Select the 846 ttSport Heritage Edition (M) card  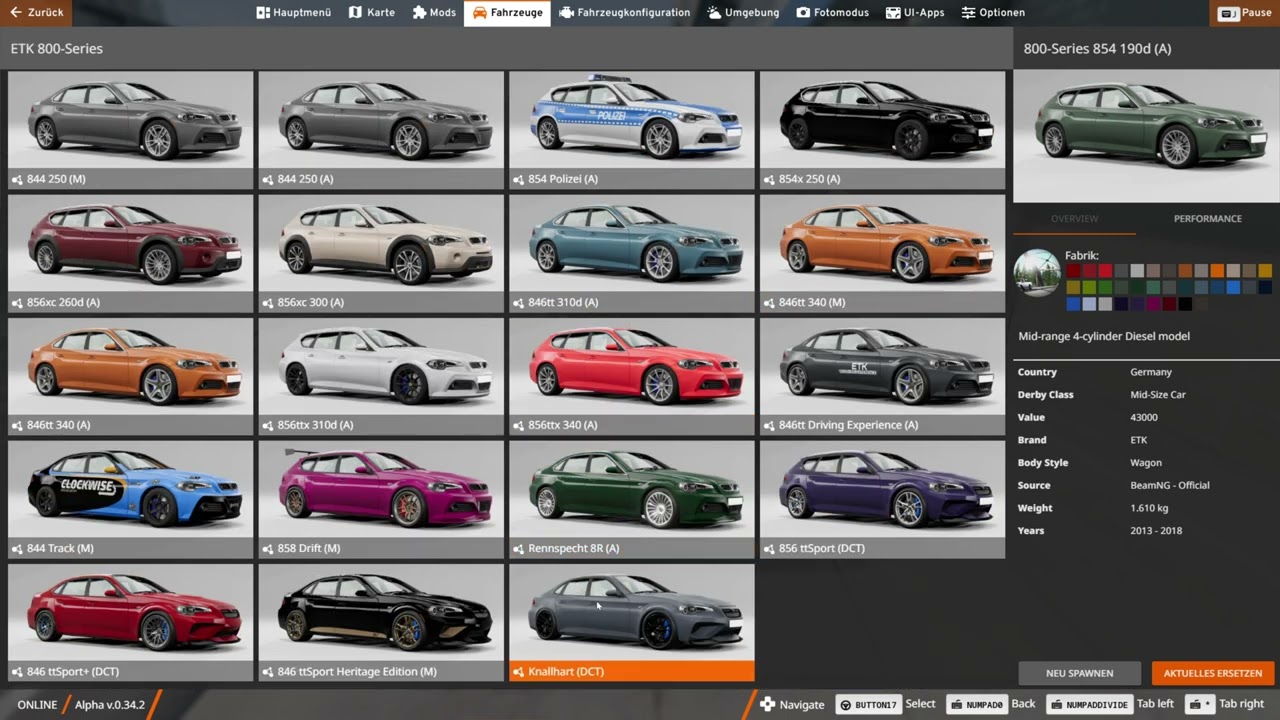click(381, 623)
